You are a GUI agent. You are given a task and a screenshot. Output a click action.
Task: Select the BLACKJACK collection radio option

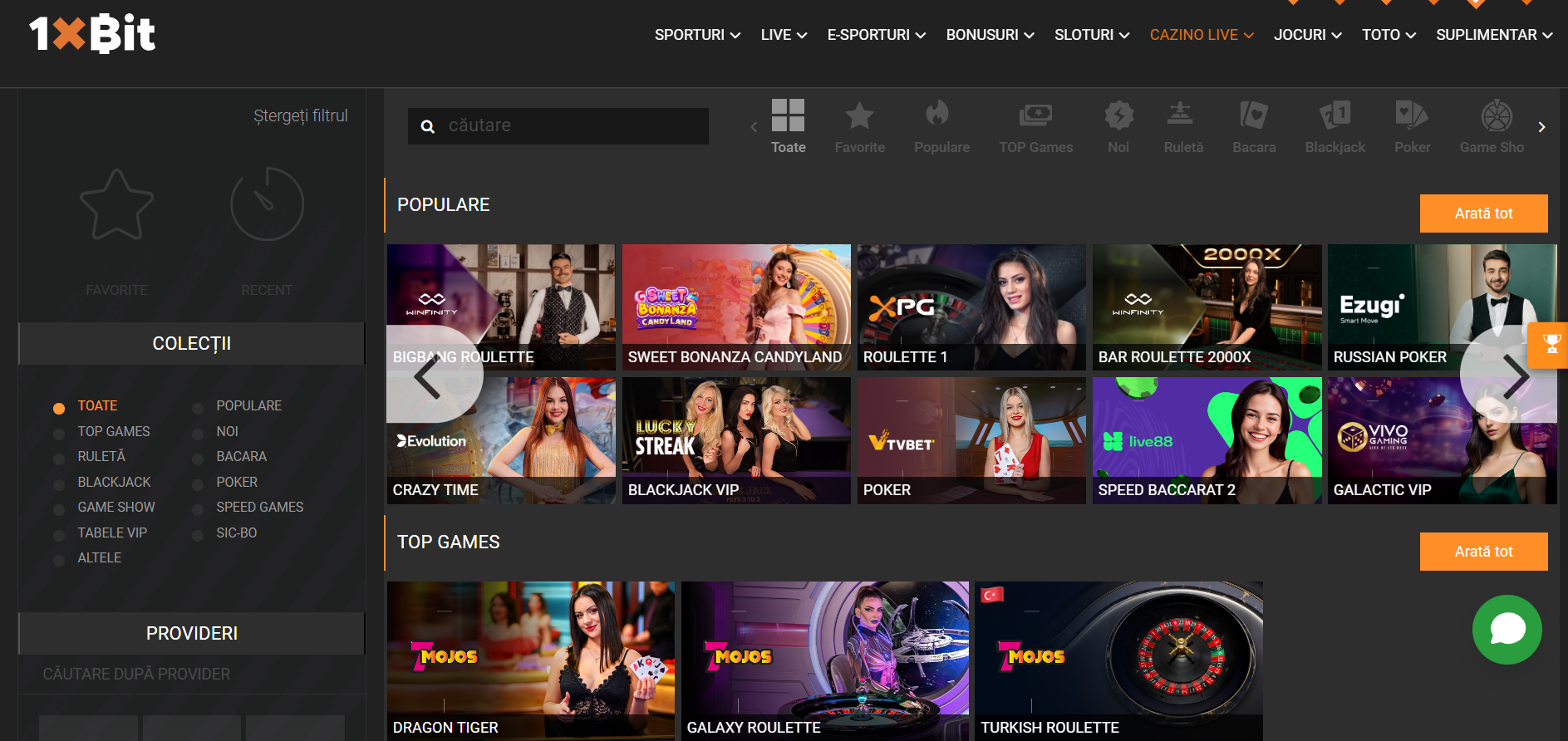(59, 484)
